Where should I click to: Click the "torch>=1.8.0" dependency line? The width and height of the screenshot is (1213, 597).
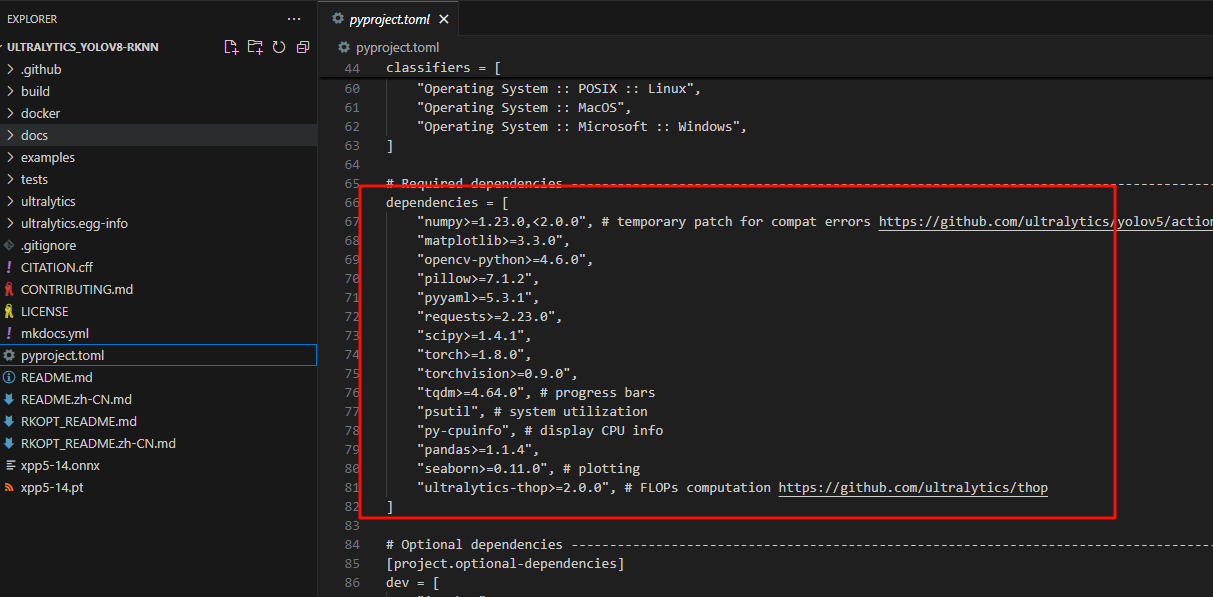(x=474, y=355)
